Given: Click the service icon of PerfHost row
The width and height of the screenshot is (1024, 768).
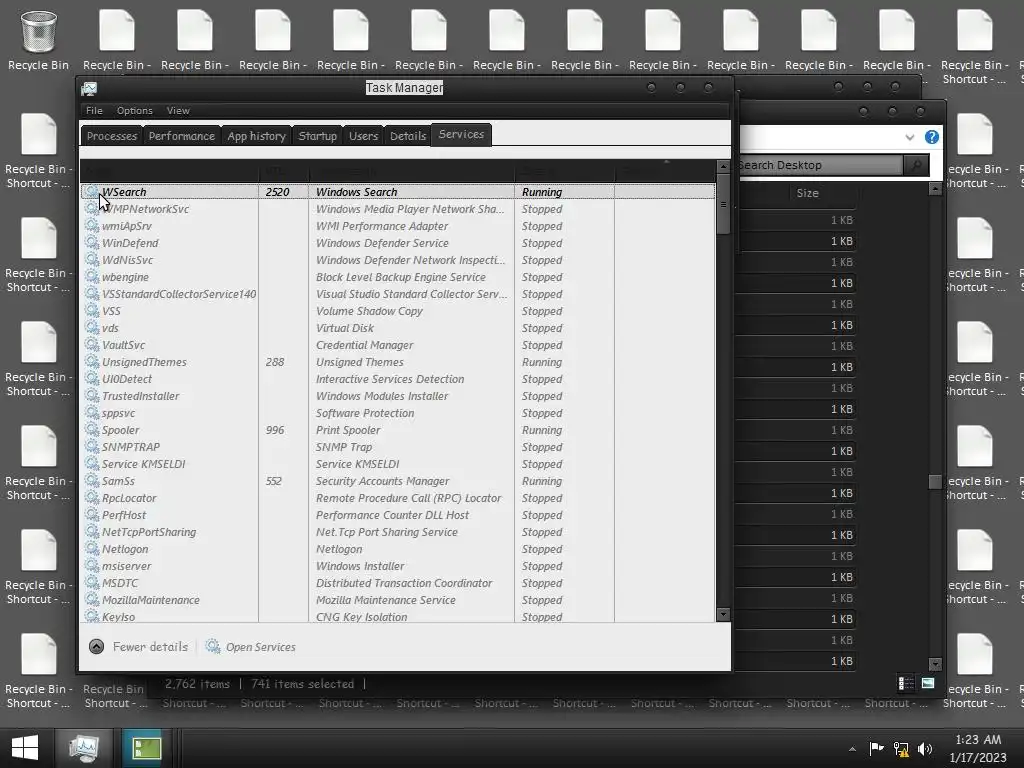Looking at the screenshot, I should coord(92,514).
